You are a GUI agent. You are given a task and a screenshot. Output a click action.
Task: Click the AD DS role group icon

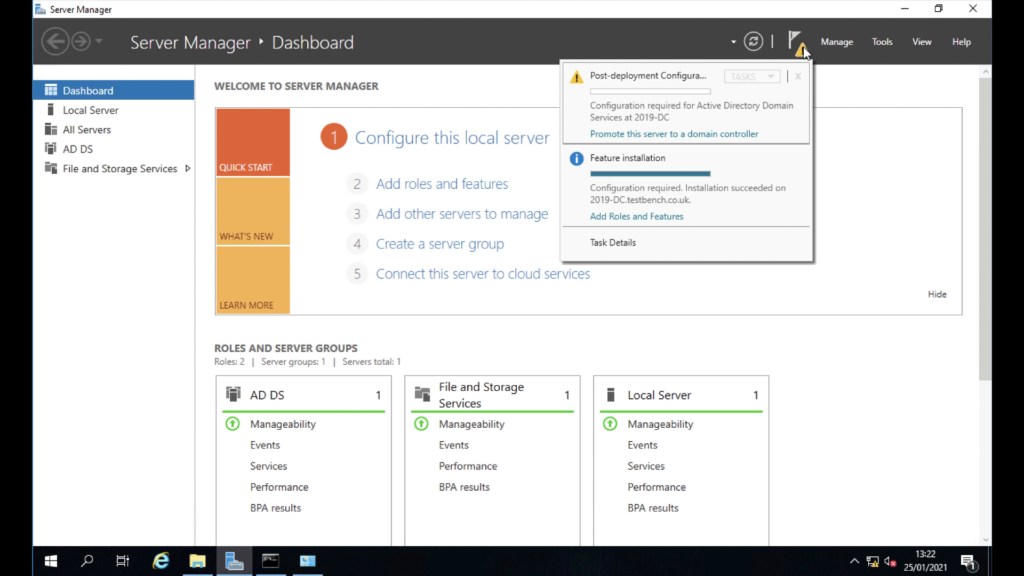pos(232,394)
